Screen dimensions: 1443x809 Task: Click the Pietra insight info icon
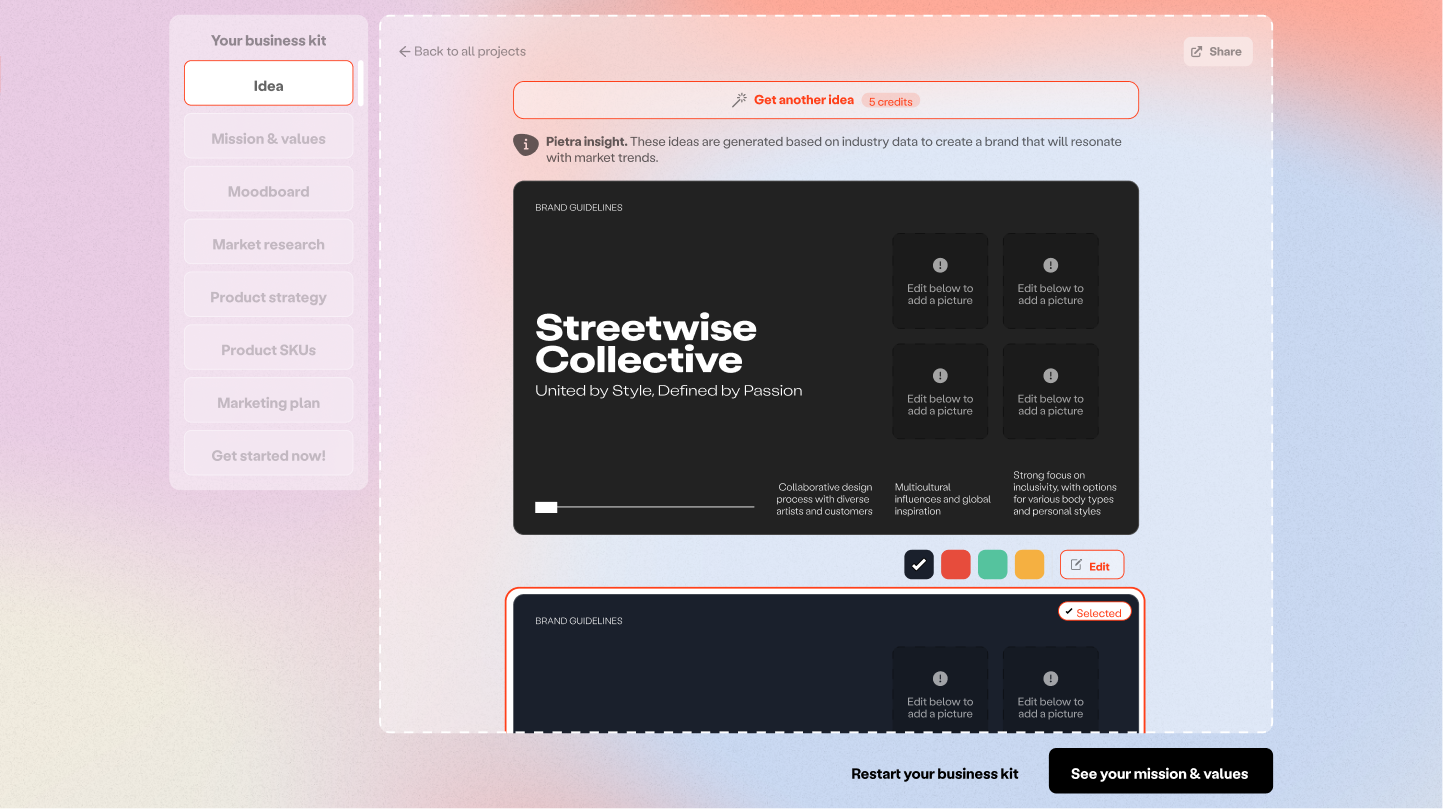(526, 145)
